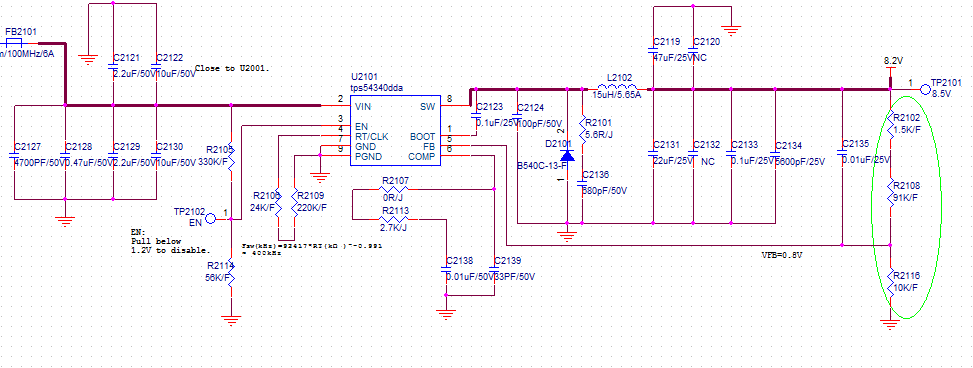Select capacitor C2133 symbol

pos(731,153)
